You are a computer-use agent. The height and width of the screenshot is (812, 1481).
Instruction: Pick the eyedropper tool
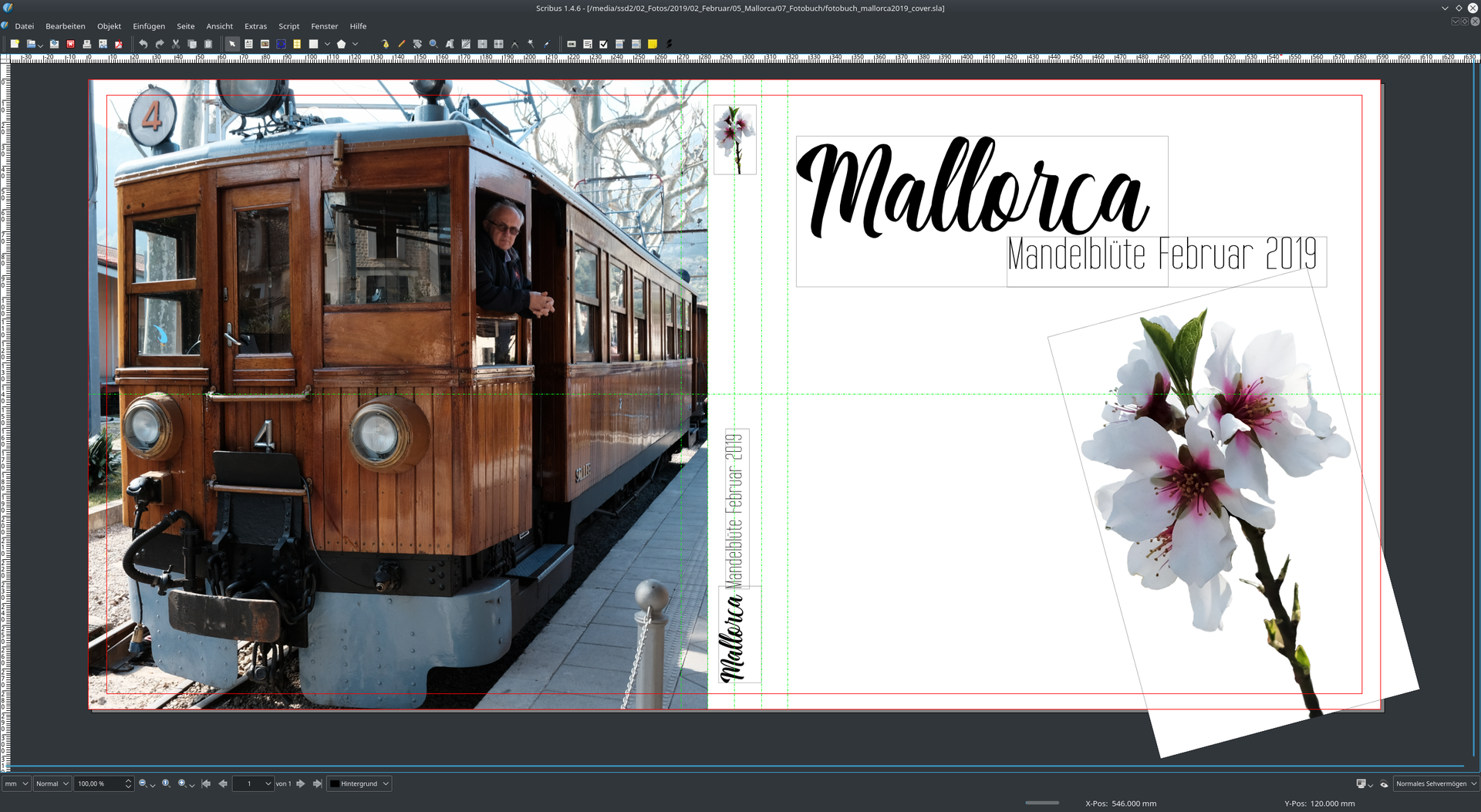click(x=547, y=44)
